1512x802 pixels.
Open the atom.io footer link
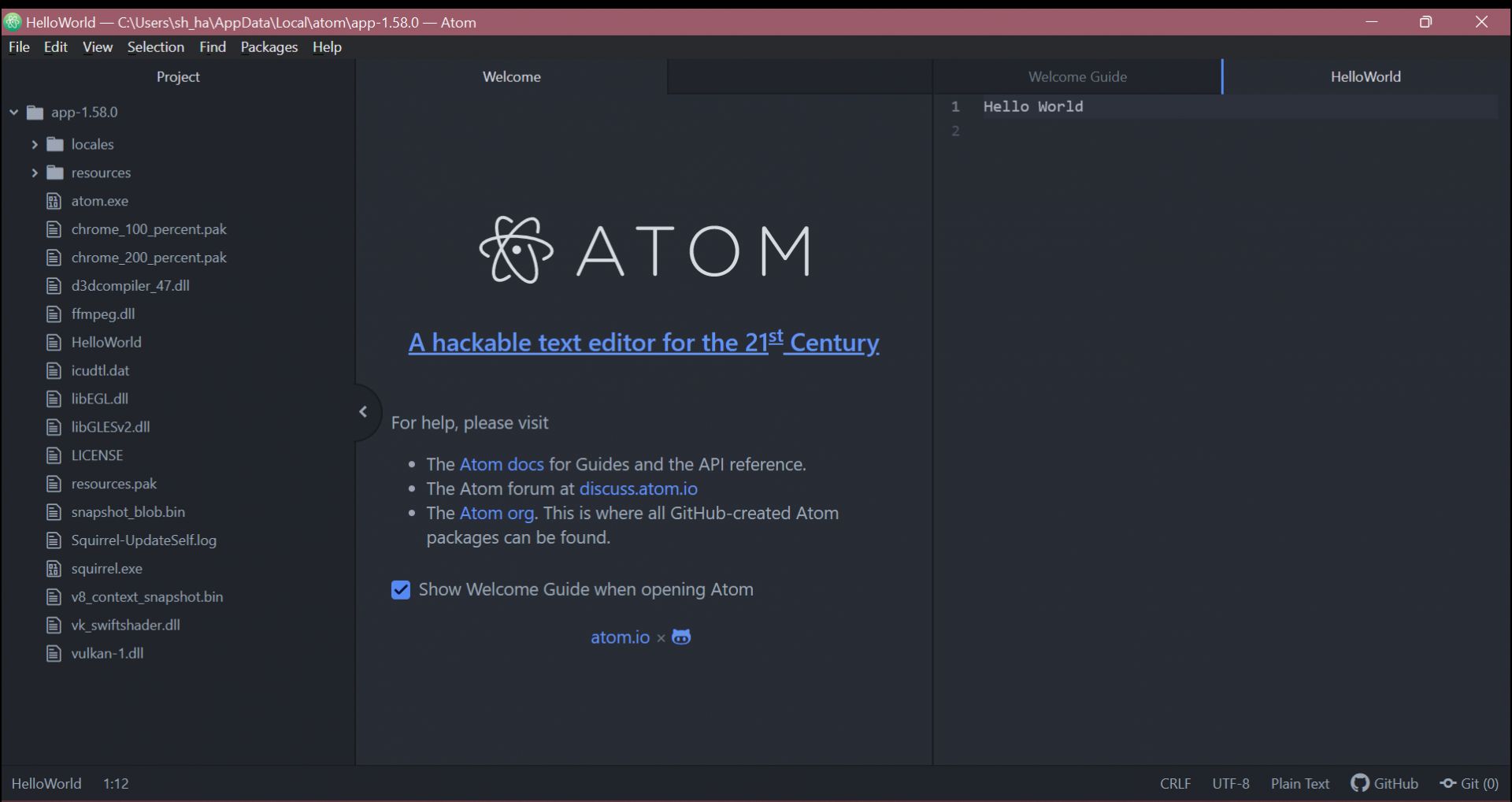coord(621,637)
